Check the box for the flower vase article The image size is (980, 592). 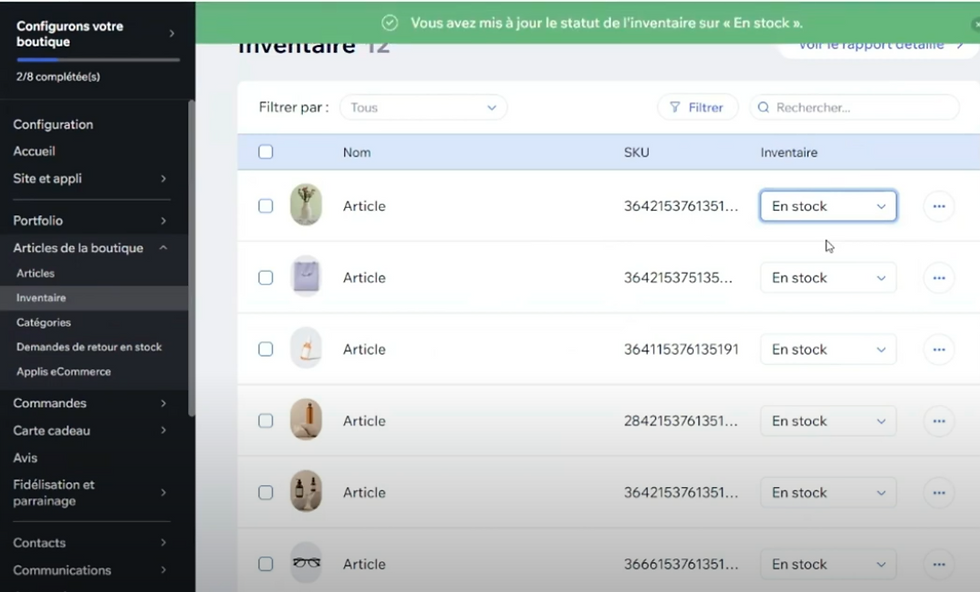tap(266, 206)
